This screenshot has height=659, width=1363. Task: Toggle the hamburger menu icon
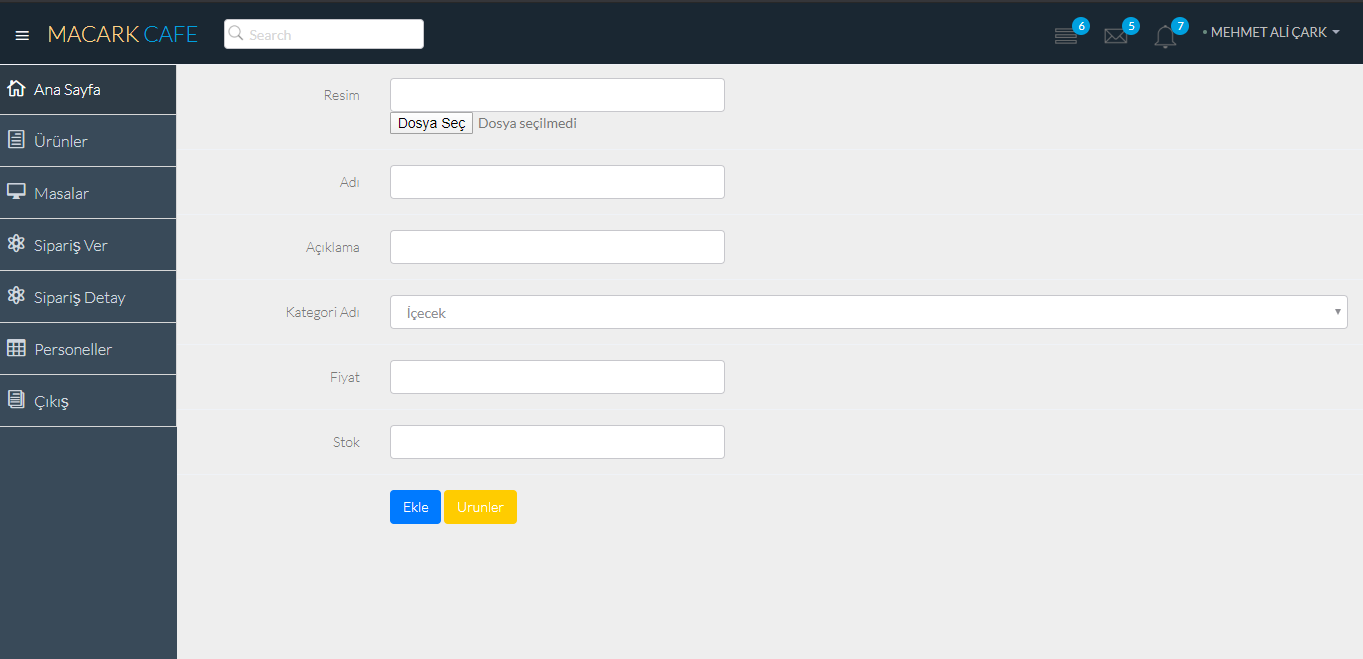point(22,35)
